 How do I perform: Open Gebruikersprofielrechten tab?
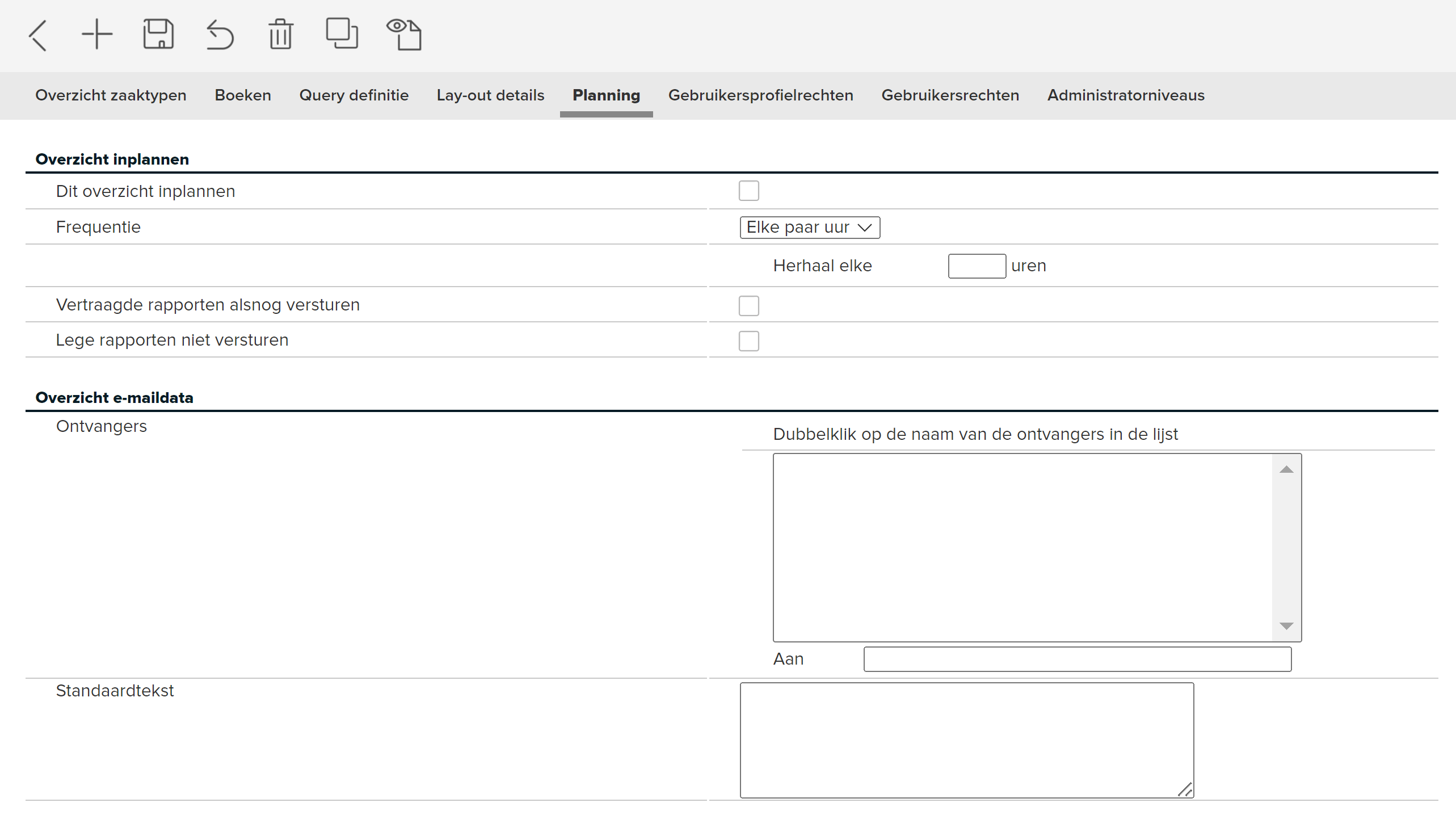point(760,95)
